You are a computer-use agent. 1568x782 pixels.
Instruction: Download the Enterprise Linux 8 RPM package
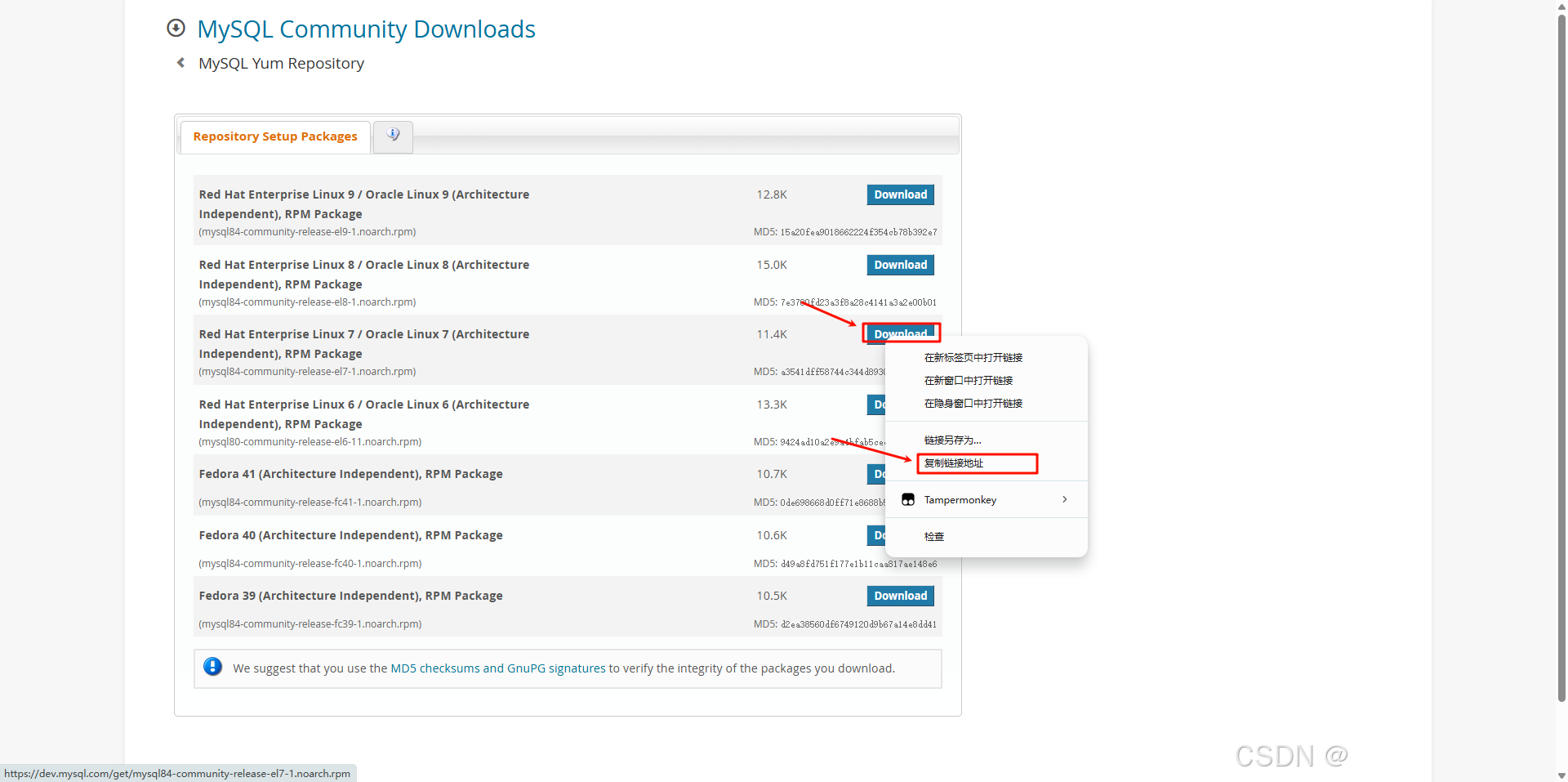pyautogui.click(x=901, y=265)
